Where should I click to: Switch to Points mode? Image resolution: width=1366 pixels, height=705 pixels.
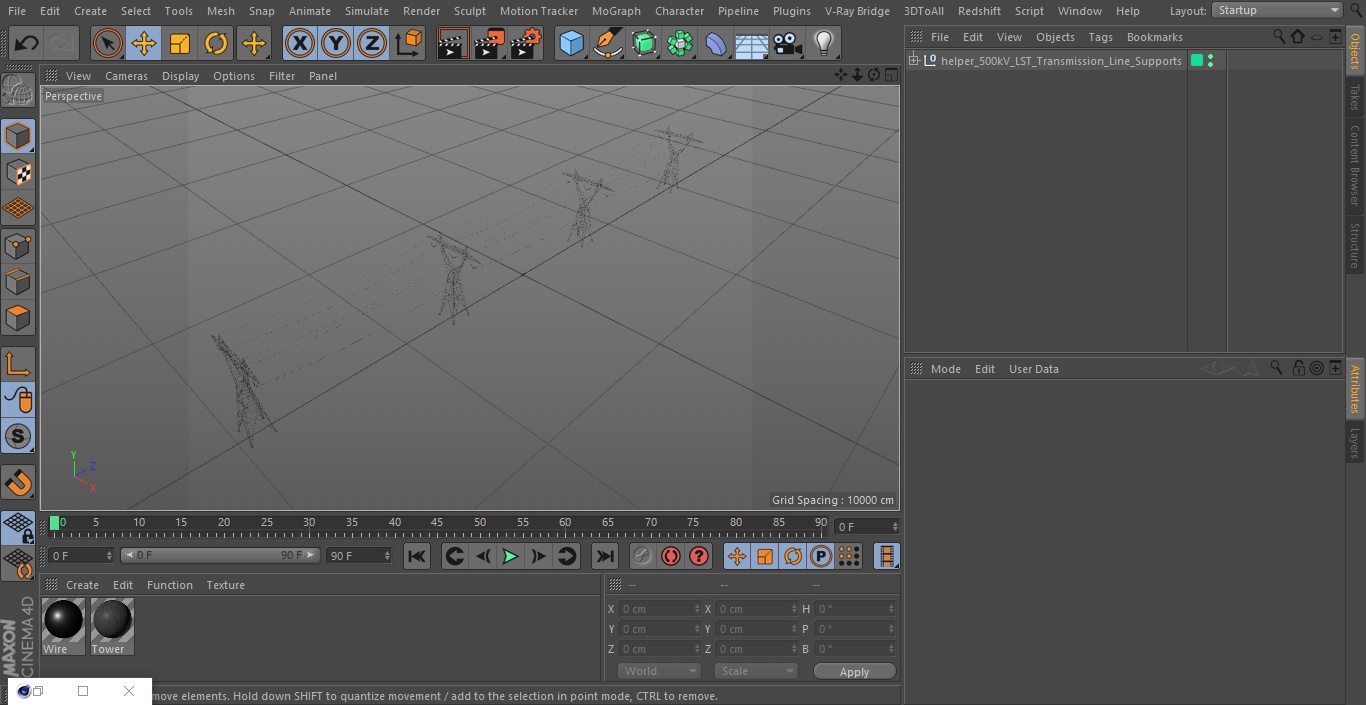click(18, 245)
